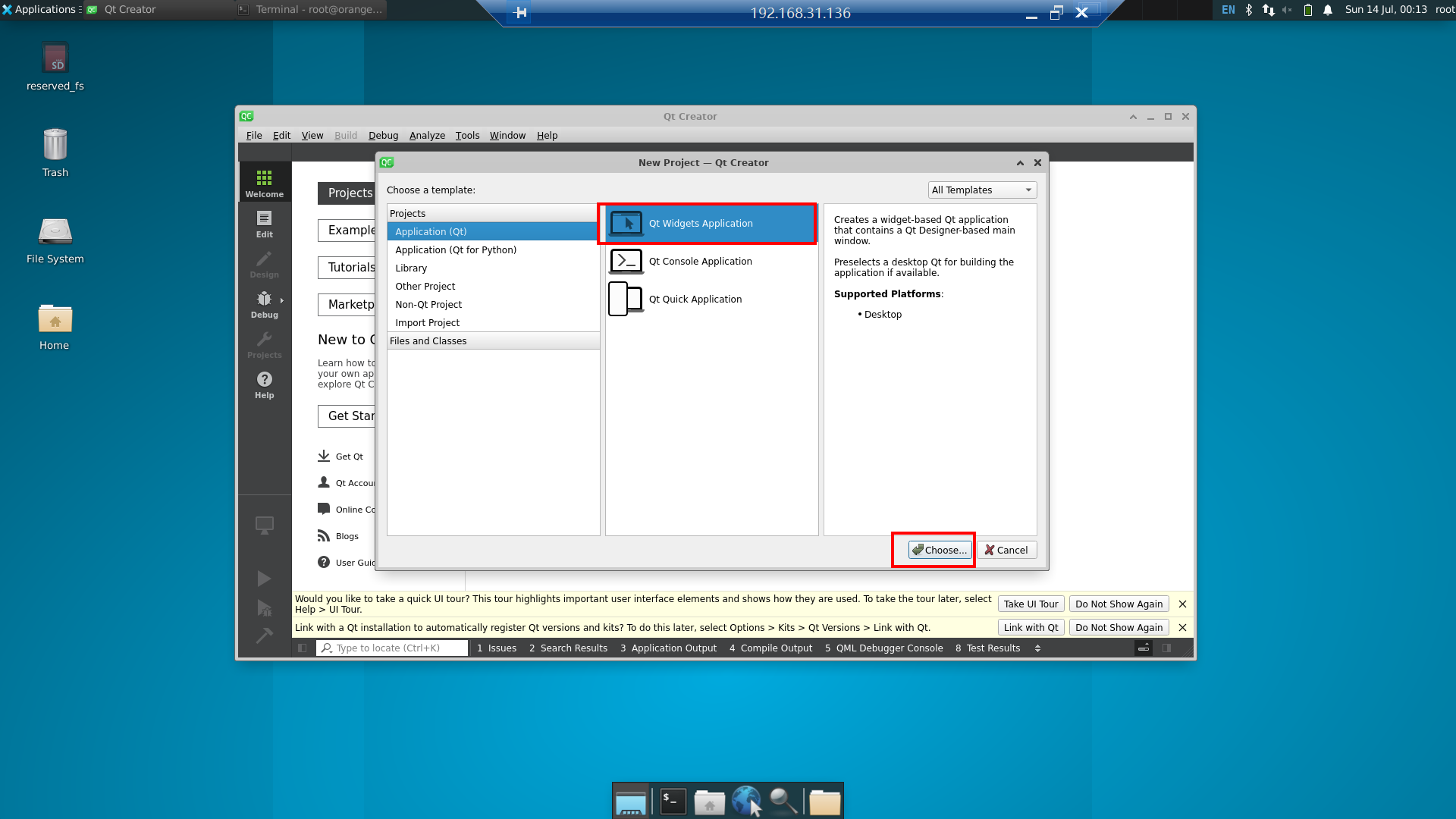Open the Build menu
The height and width of the screenshot is (819, 1456).
coord(344,135)
